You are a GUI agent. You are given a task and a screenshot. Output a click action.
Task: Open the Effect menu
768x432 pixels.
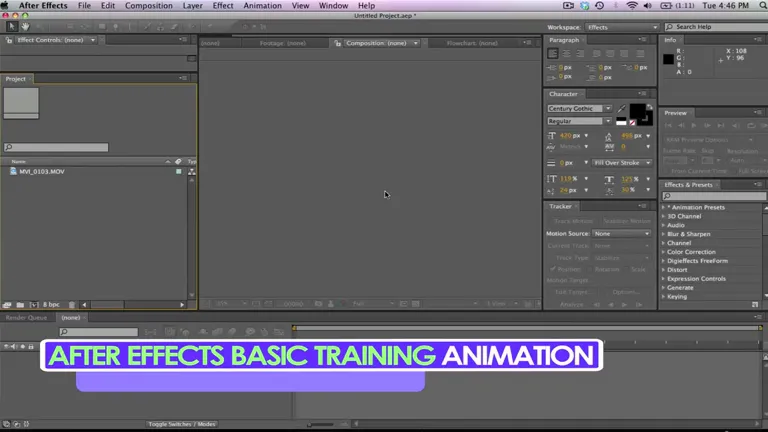(223, 5)
